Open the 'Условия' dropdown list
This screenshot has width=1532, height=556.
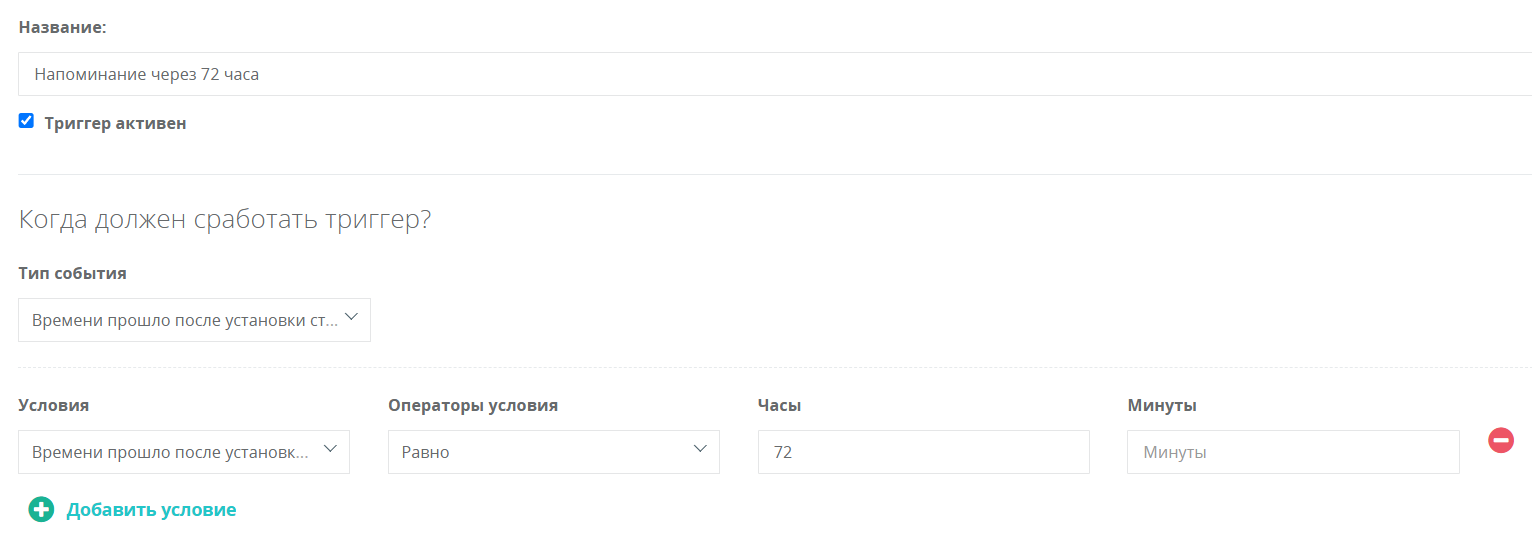(184, 452)
